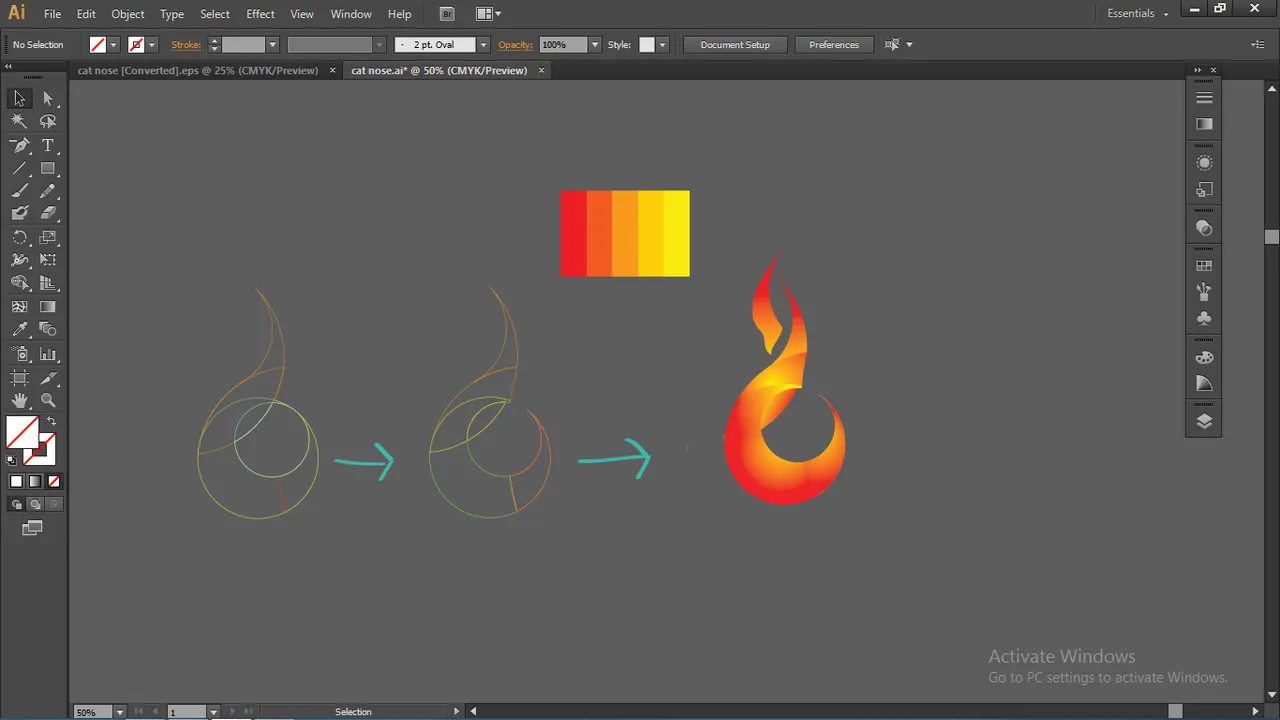1280x720 pixels.
Task: Open fill color dropdown in control bar
Action: click(x=113, y=45)
